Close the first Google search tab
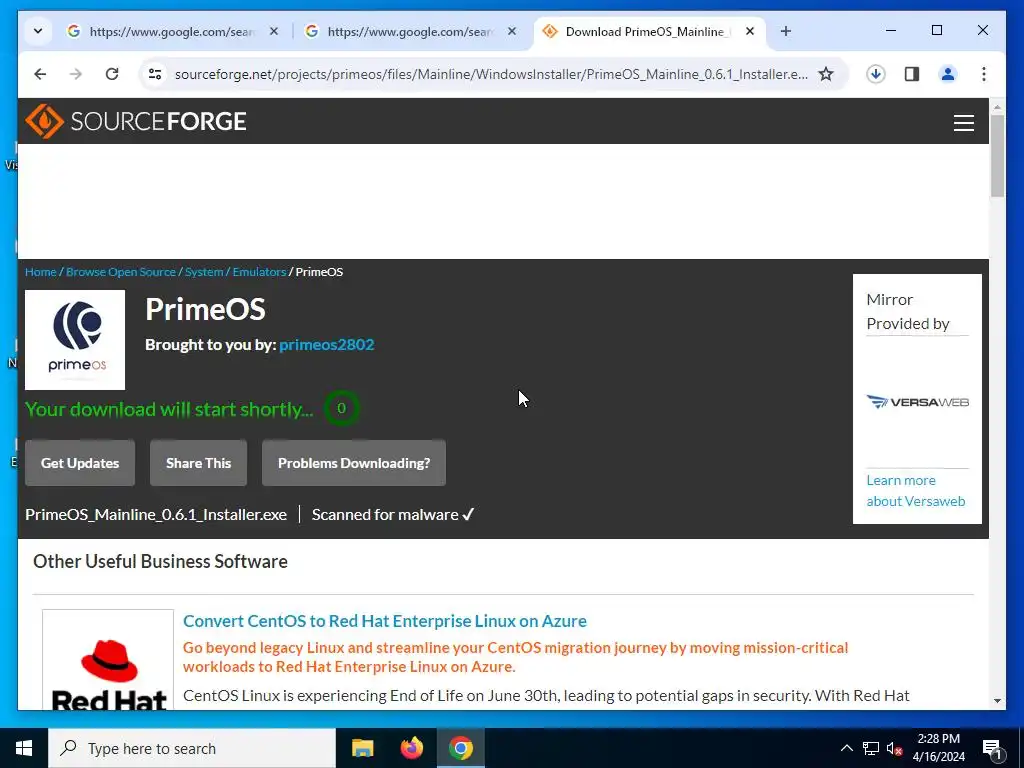Viewport: 1024px width, 768px height. coord(274,31)
